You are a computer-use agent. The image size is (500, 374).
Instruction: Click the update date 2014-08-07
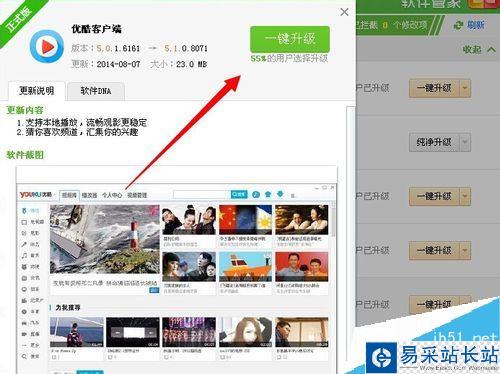pyautogui.click(x=118, y=64)
